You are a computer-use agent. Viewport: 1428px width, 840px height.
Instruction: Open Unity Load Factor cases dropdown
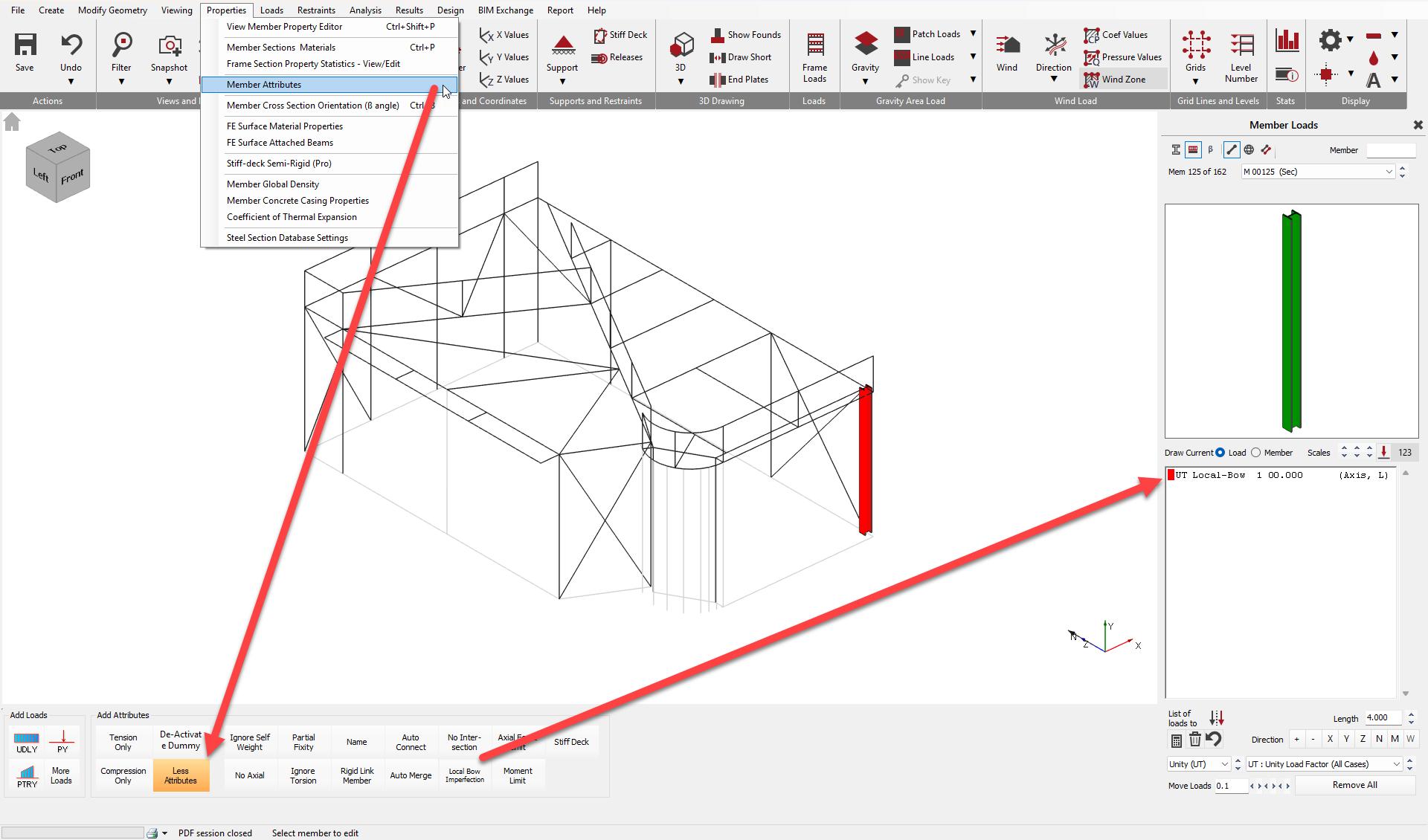pos(1396,764)
